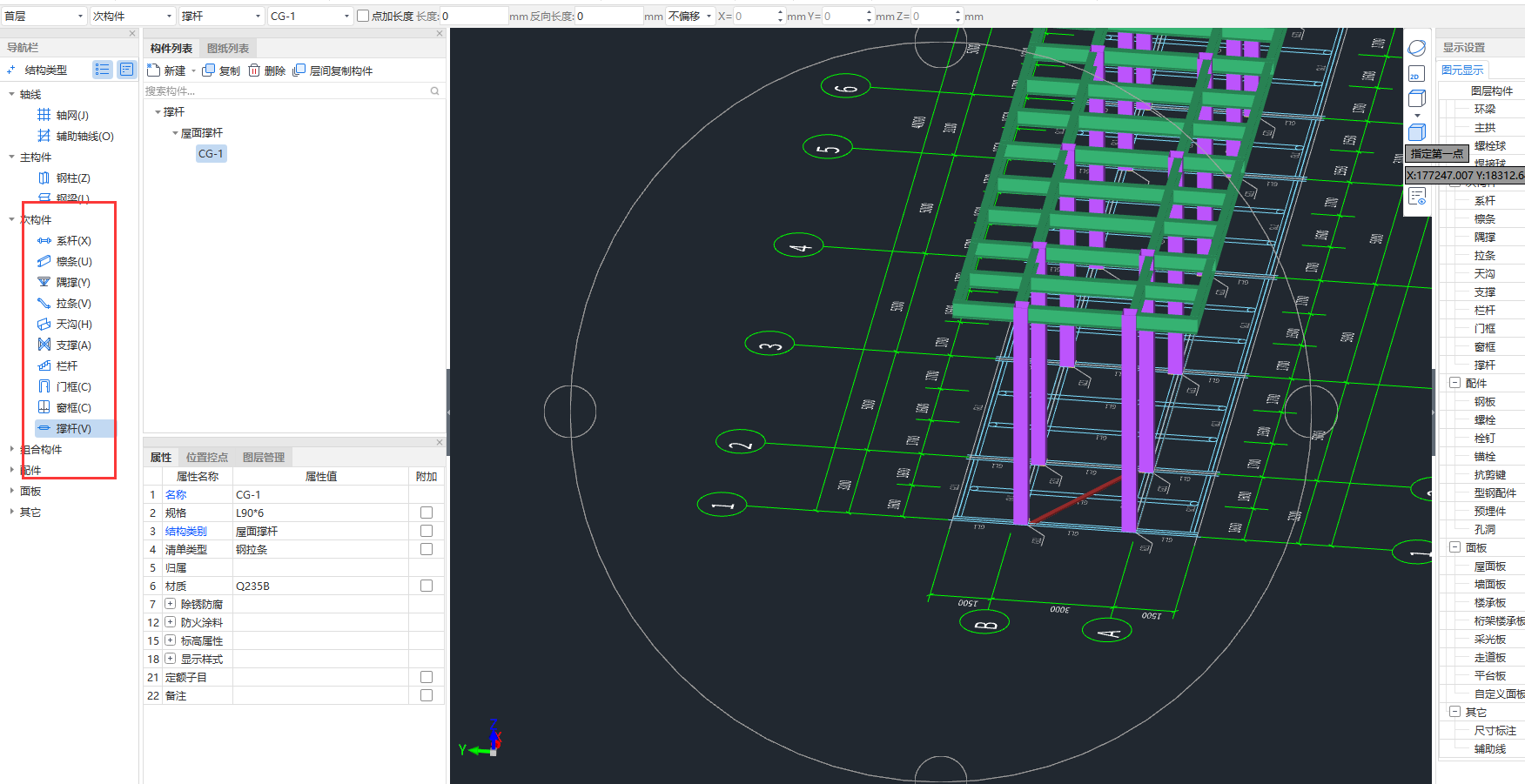Switch to the 位置控点 tab
The image size is (1525, 784).
coord(207,458)
